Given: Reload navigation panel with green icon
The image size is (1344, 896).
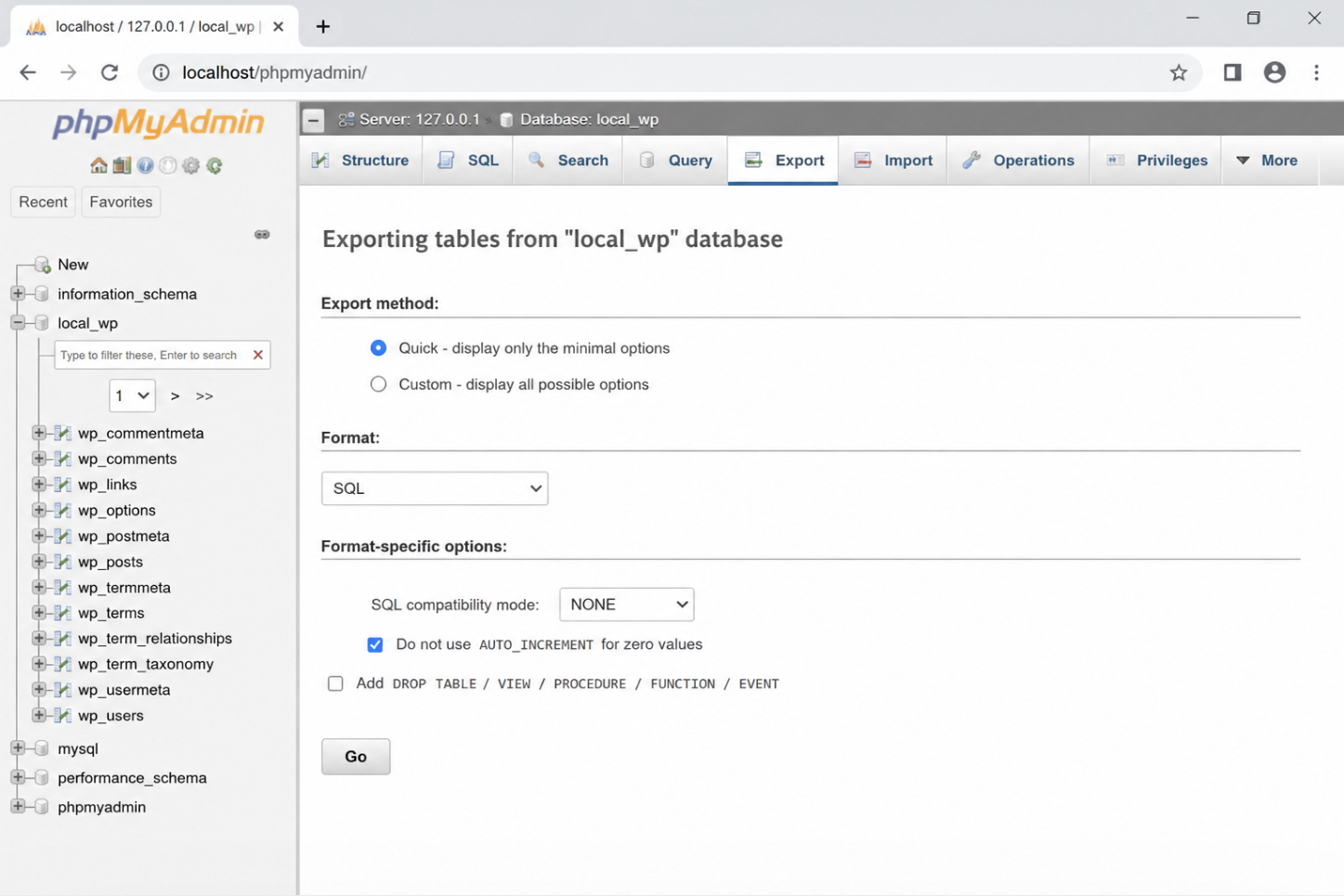Looking at the screenshot, I should pos(215,165).
